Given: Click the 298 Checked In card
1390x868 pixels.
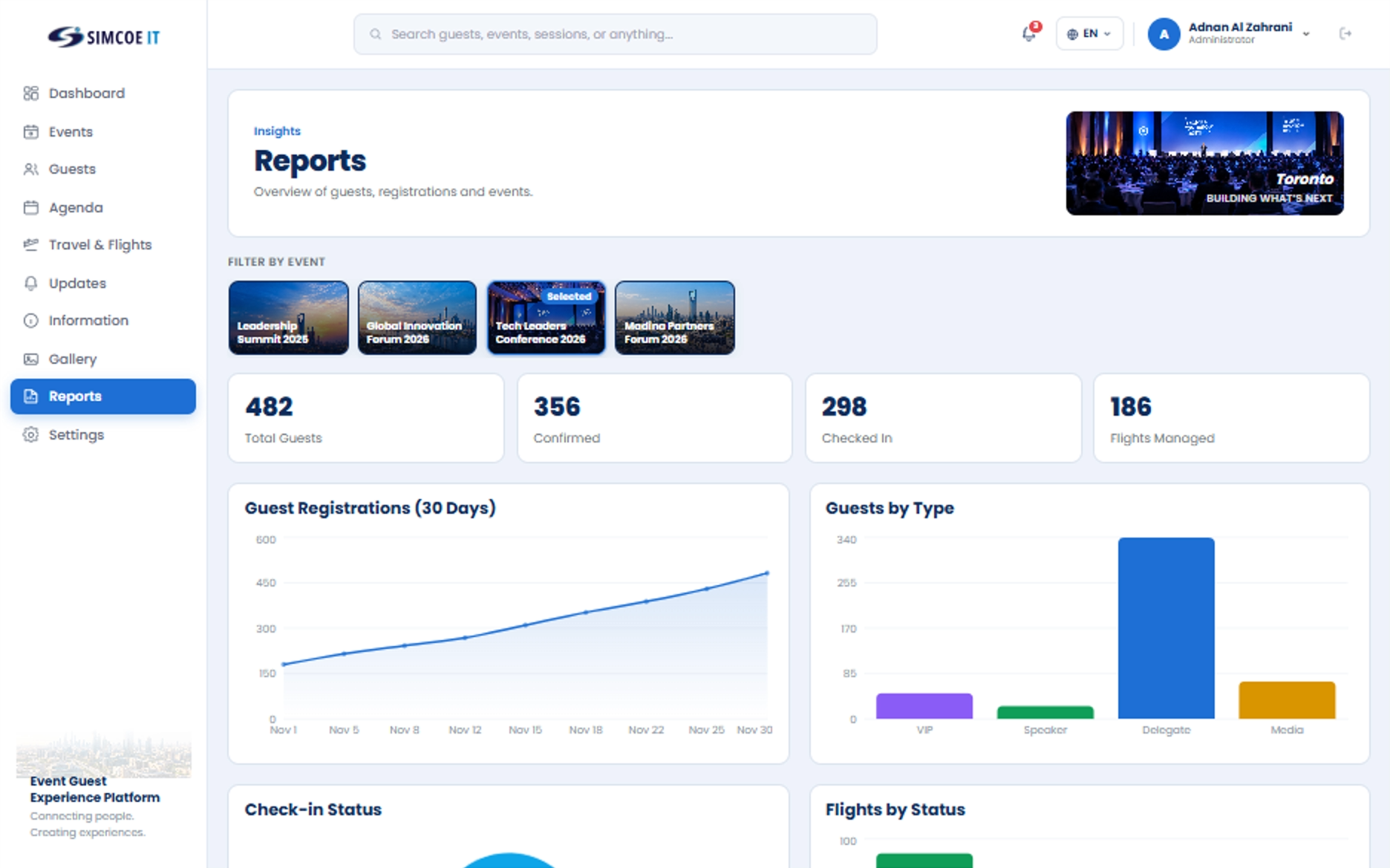Looking at the screenshot, I should 943,418.
